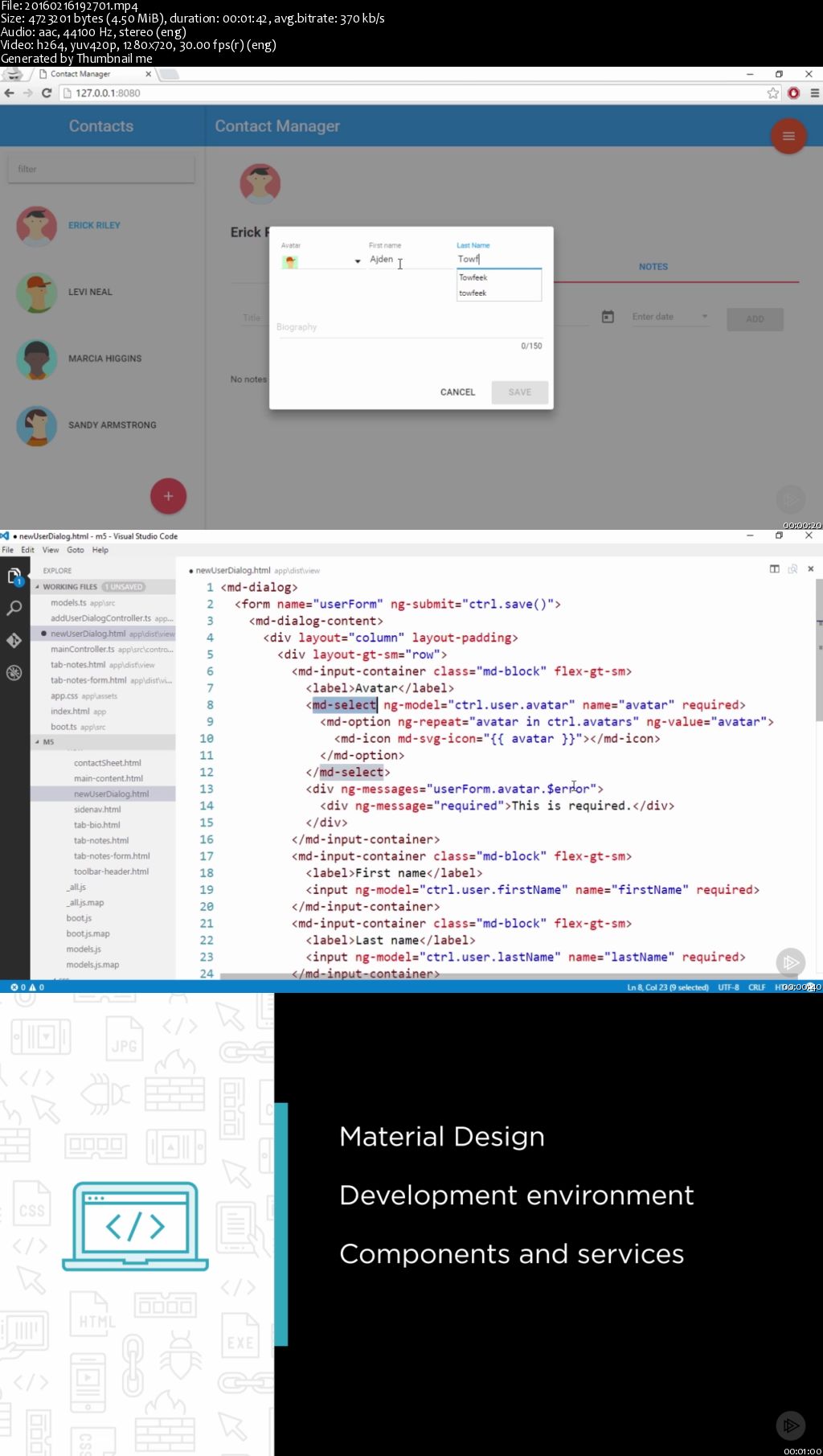Screen dimensions: 823x1456
Task: Open the Goto menu in VS Code
Action: (76, 551)
